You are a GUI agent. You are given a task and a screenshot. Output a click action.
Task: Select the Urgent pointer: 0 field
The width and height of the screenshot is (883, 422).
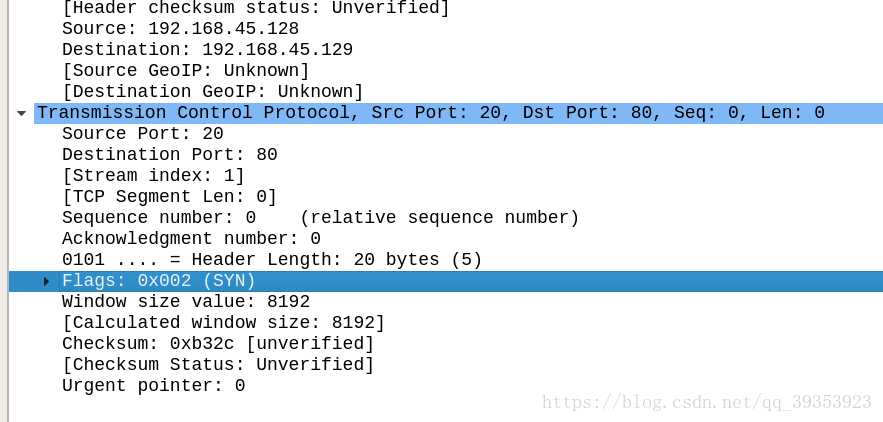click(153, 386)
